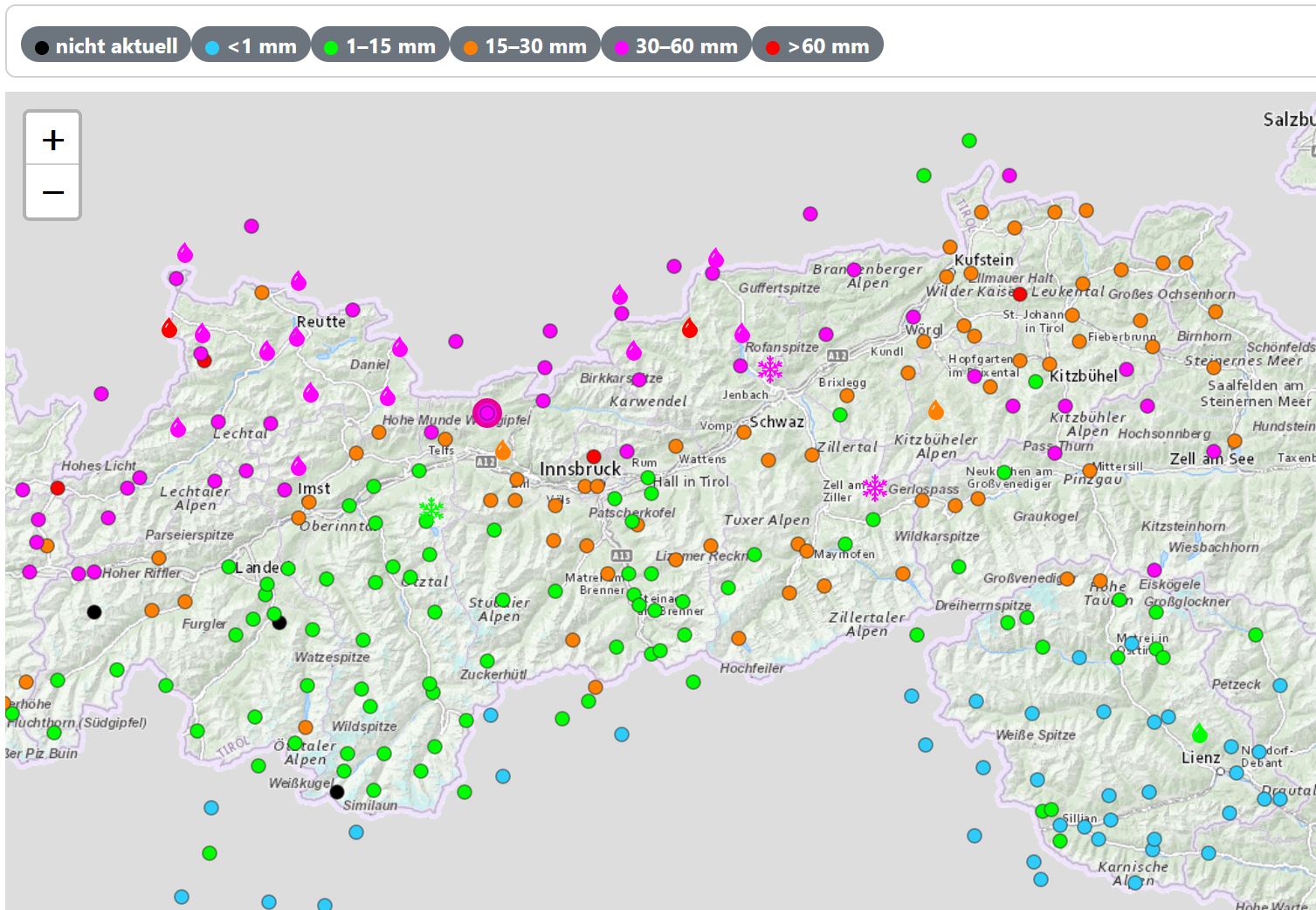
Task: Open large ringed magenta marker at Hohe Munde
Action: tap(487, 413)
